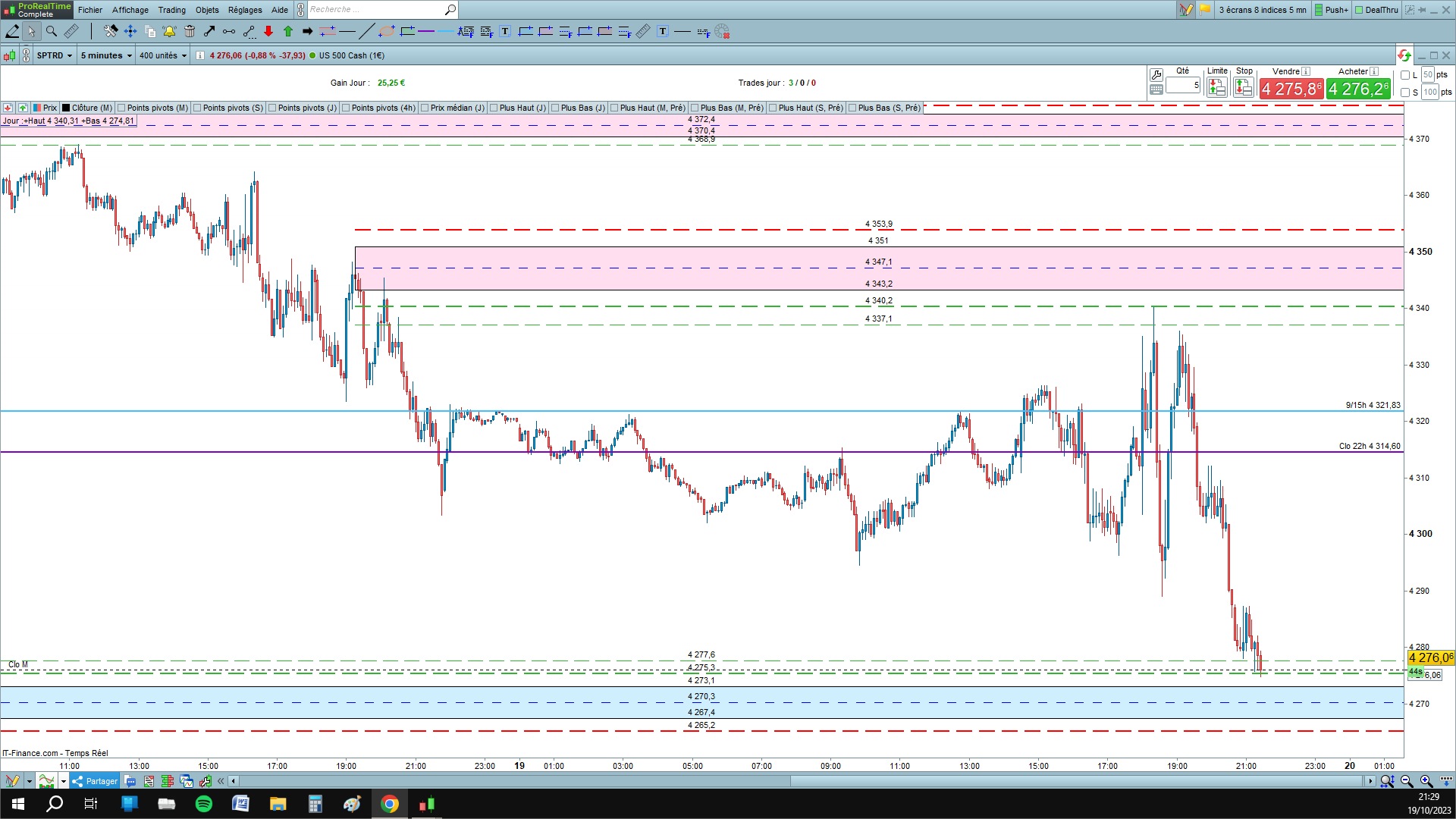
Task: Select the pencil drawing tool
Action: pyautogui.click(x=12, y=31)
